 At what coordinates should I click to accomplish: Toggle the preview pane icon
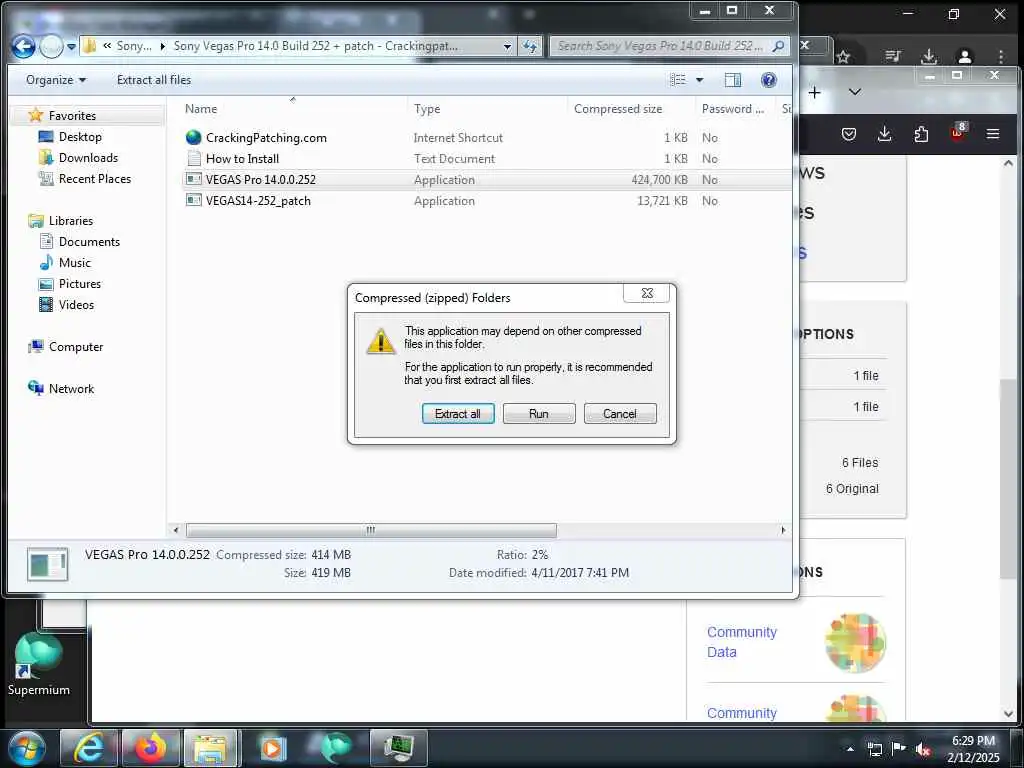733,80
